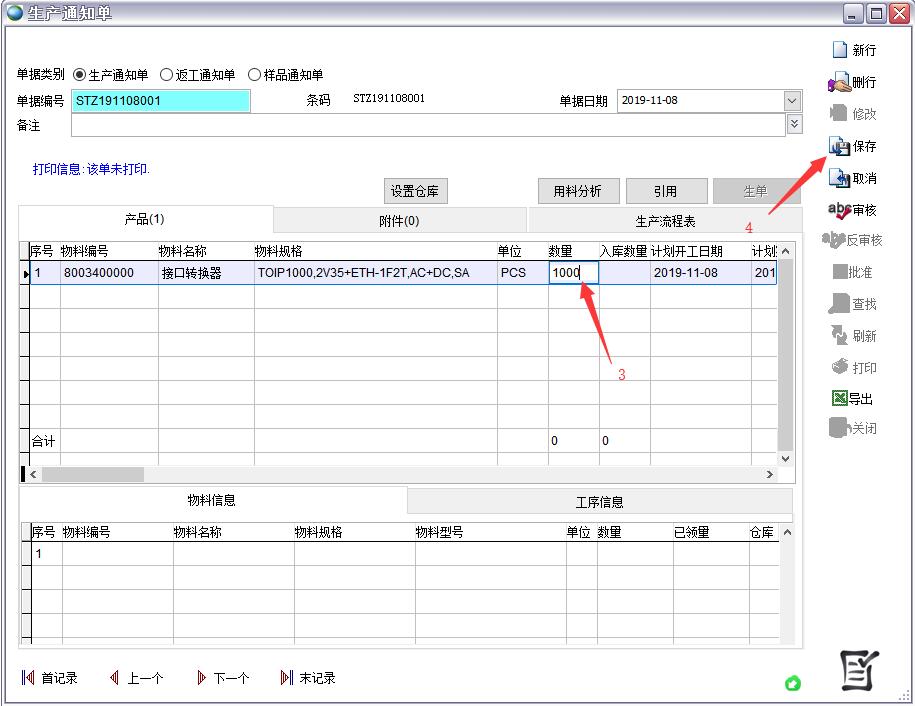
Task: Export data with 导出 icon
Action: [x=839, y=398]
